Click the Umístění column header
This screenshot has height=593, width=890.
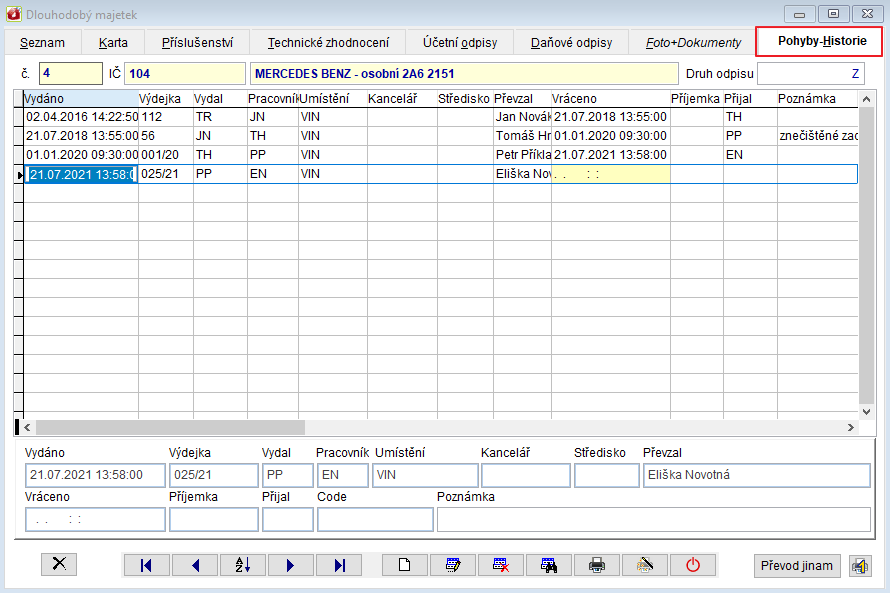coord(333,99)
